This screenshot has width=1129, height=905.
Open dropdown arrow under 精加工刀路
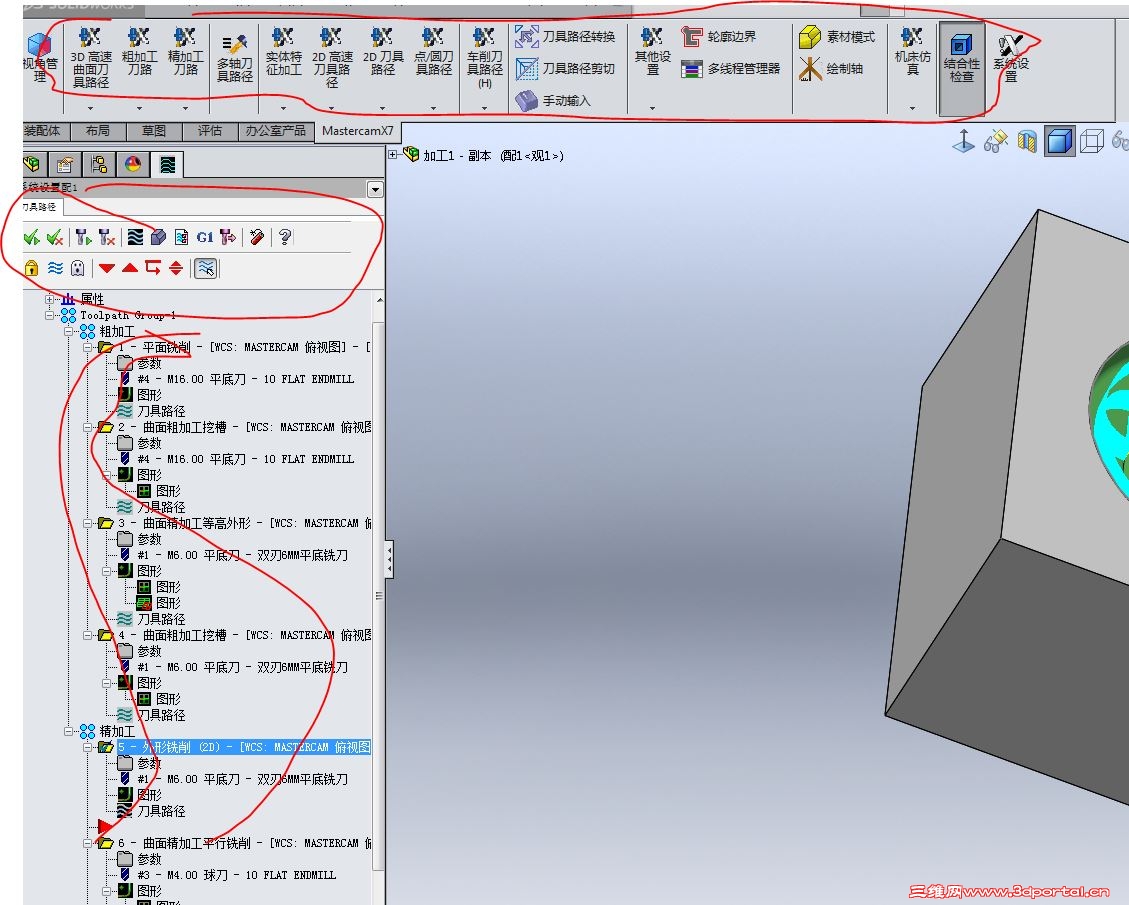(x=185, y=108)
